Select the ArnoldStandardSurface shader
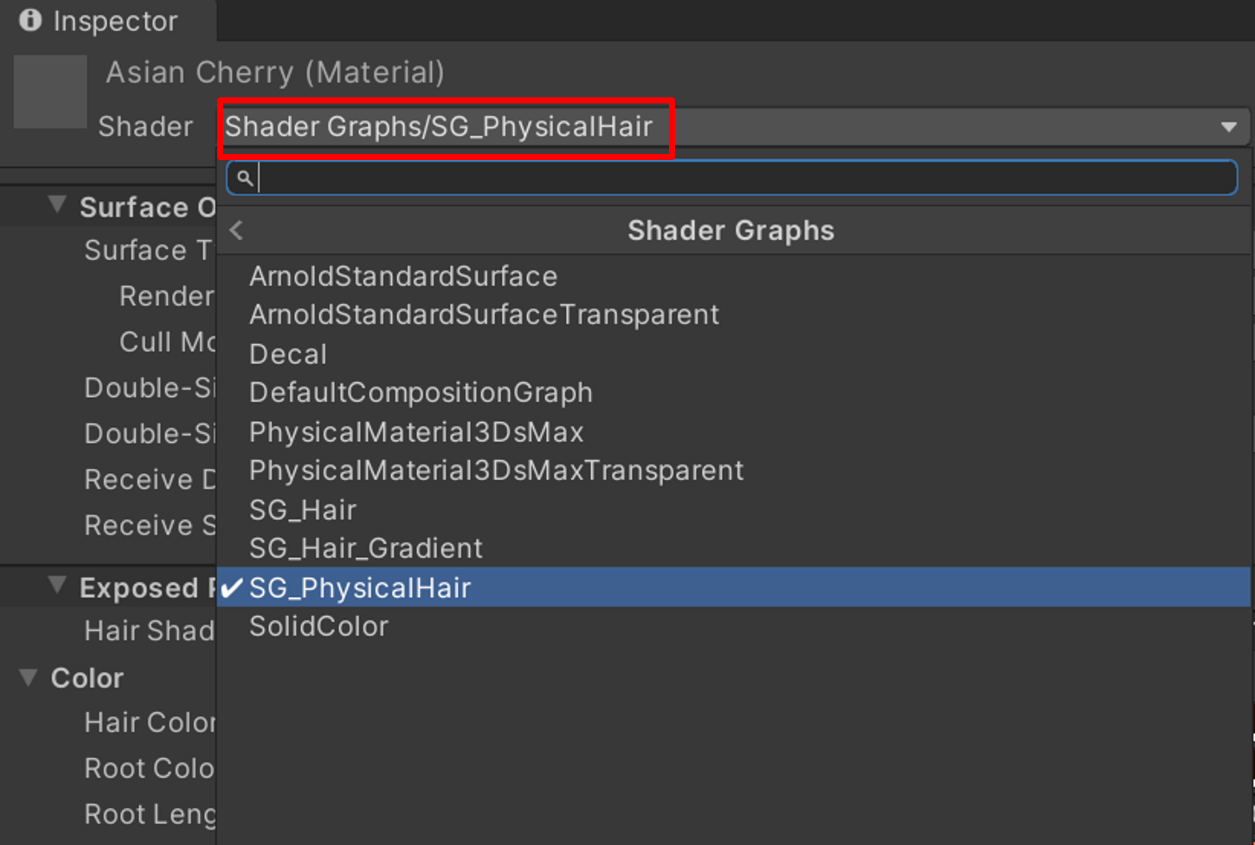The height and width of the screenshot is (845, 1255). click(x=402, y=276)
